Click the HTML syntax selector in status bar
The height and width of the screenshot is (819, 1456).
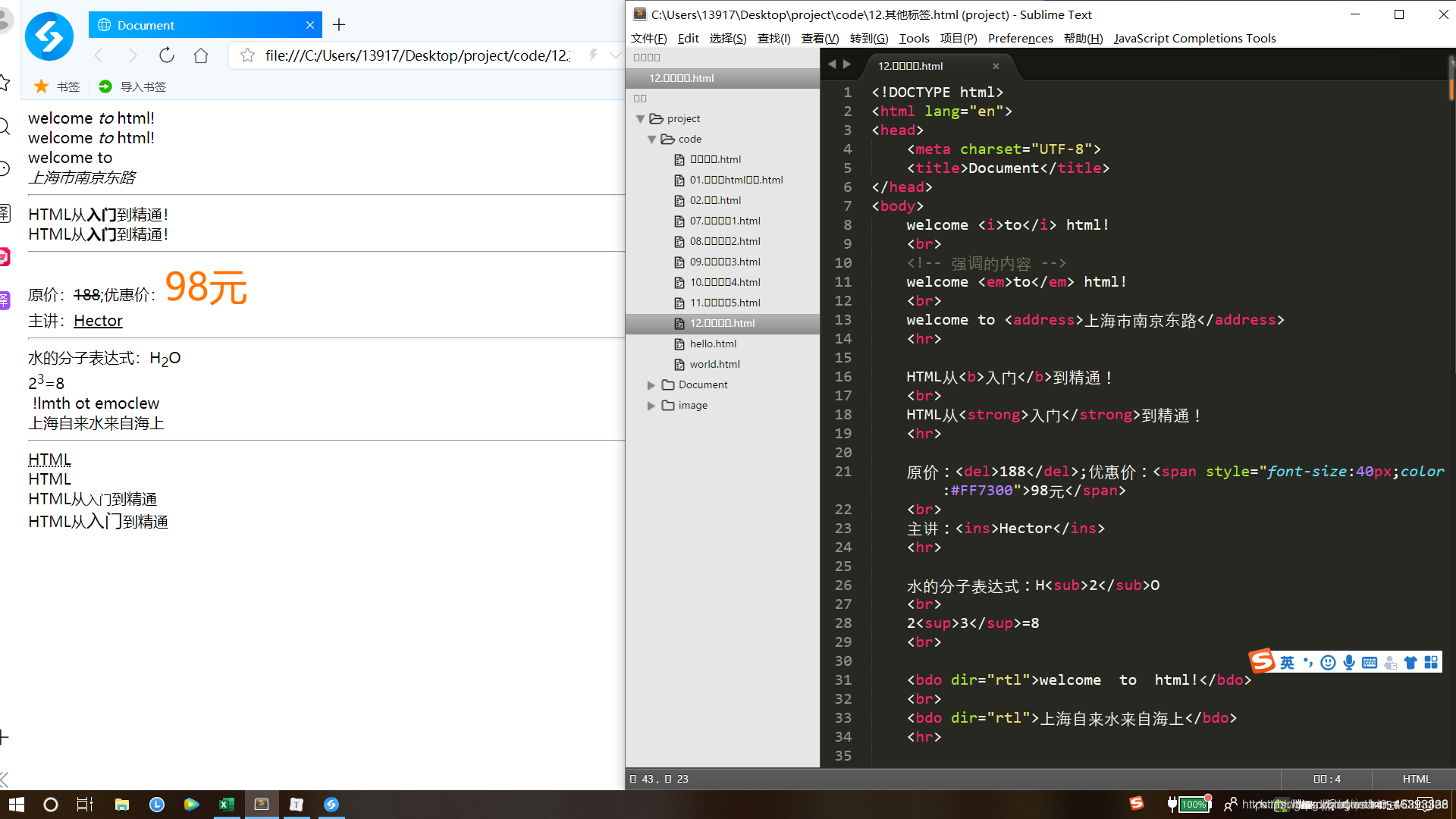point(1416,779)
